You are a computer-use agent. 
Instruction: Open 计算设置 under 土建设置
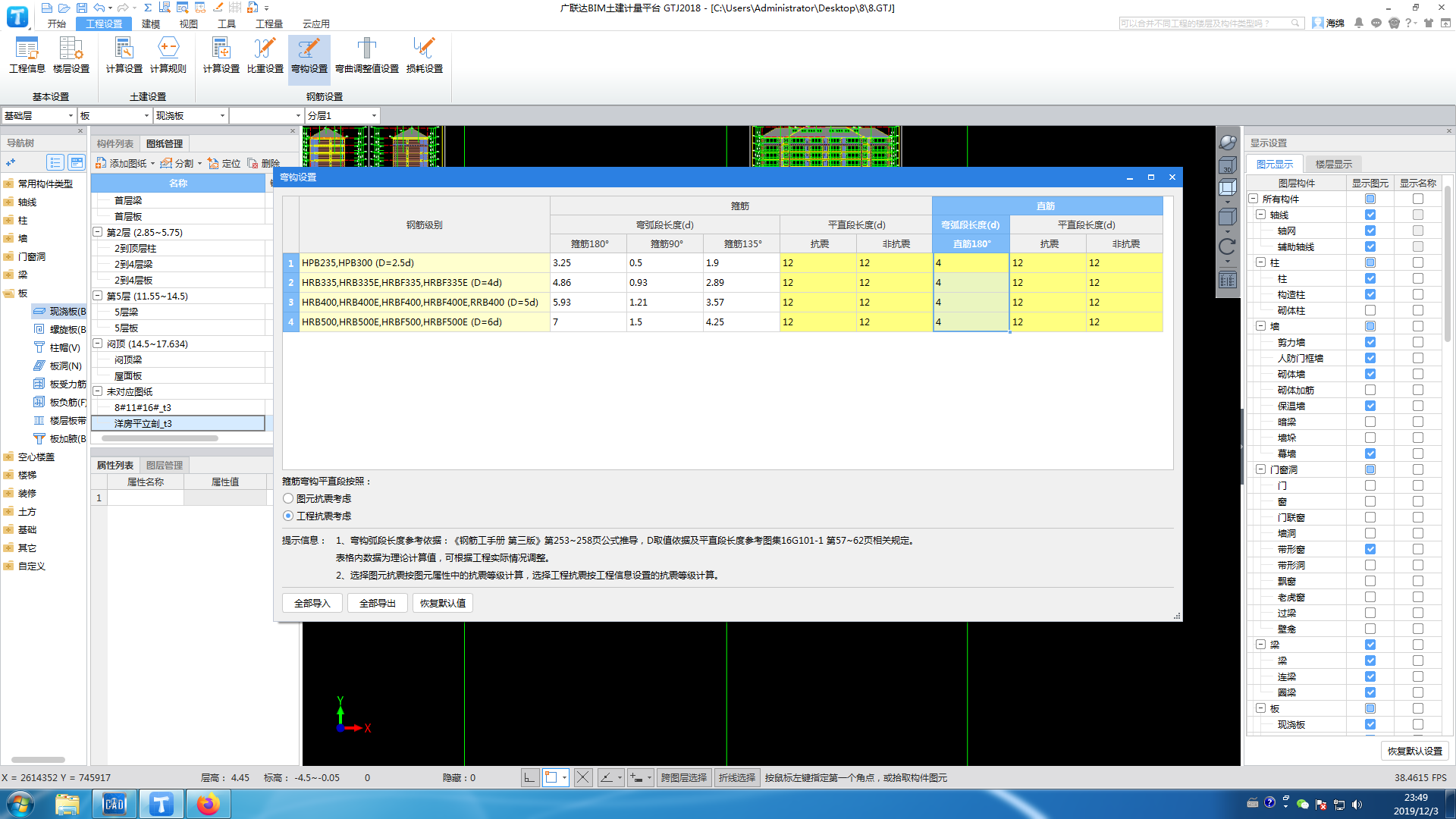point(124,55)
